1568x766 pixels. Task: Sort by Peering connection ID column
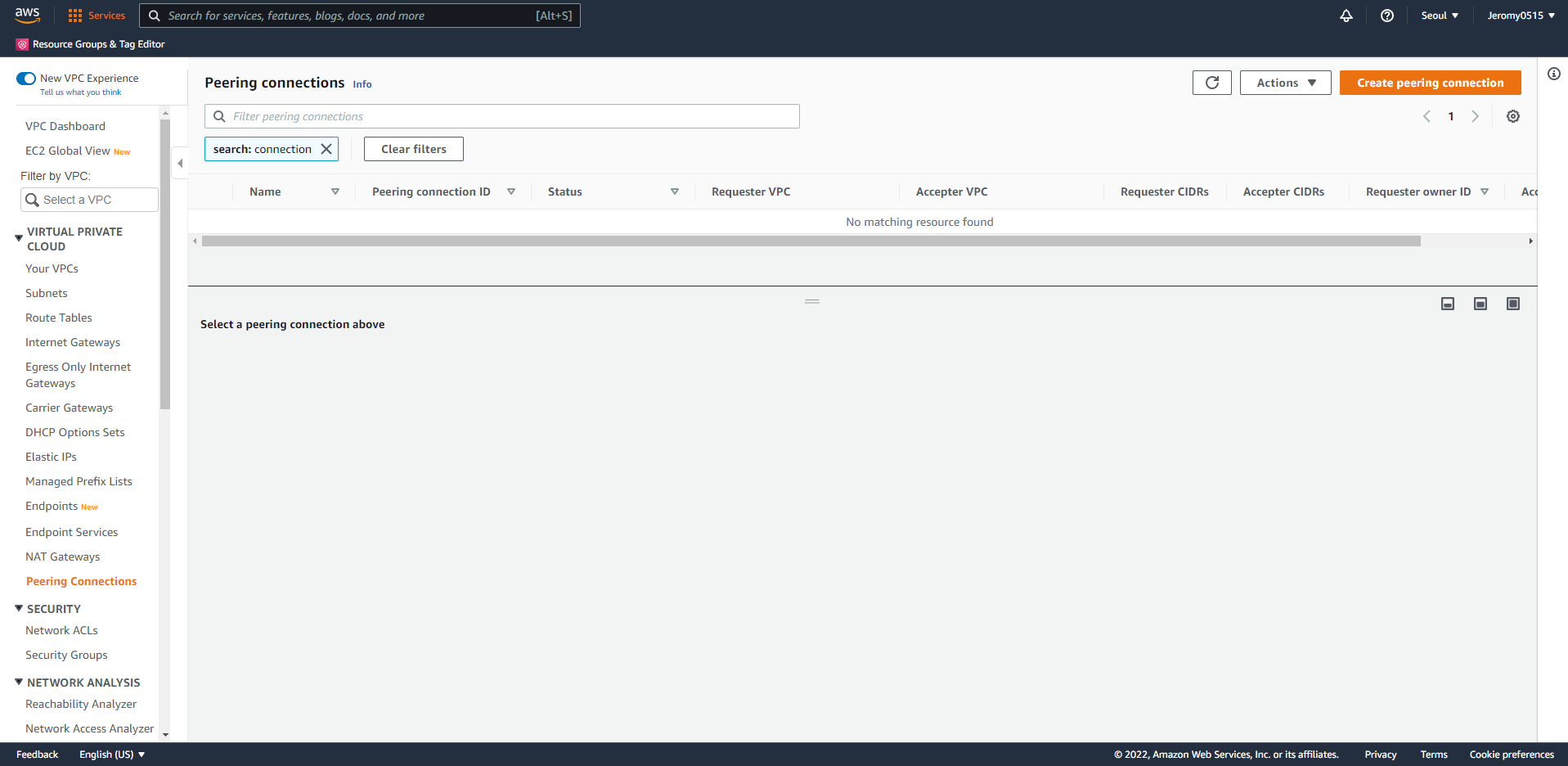pos(511,191)
